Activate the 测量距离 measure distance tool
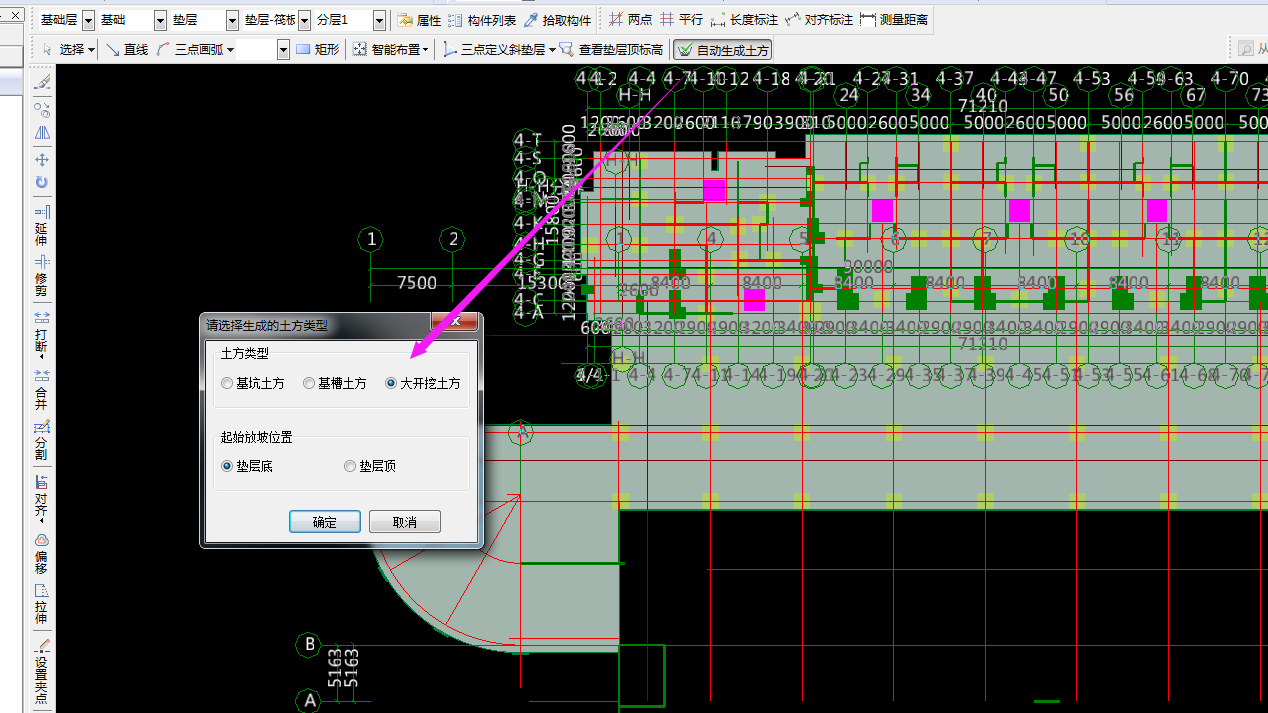1268x713 pixels. [894, 20]
